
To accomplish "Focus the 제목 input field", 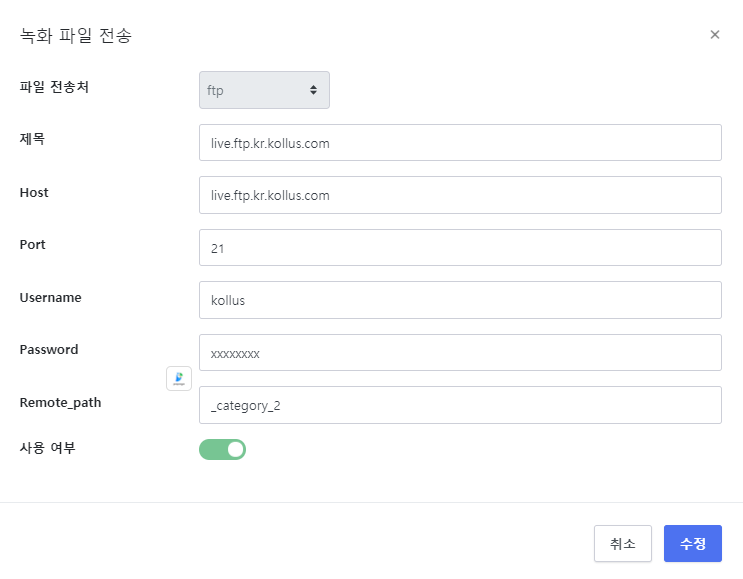I will [460, 143].
